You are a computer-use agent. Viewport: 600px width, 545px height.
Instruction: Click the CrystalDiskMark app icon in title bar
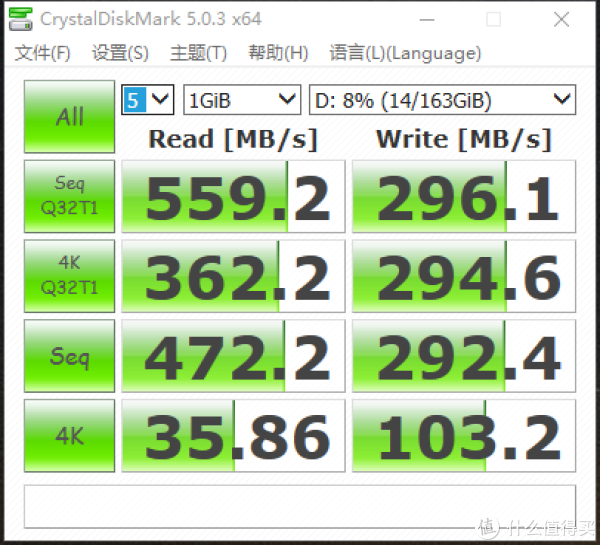[x=20, y=18]
